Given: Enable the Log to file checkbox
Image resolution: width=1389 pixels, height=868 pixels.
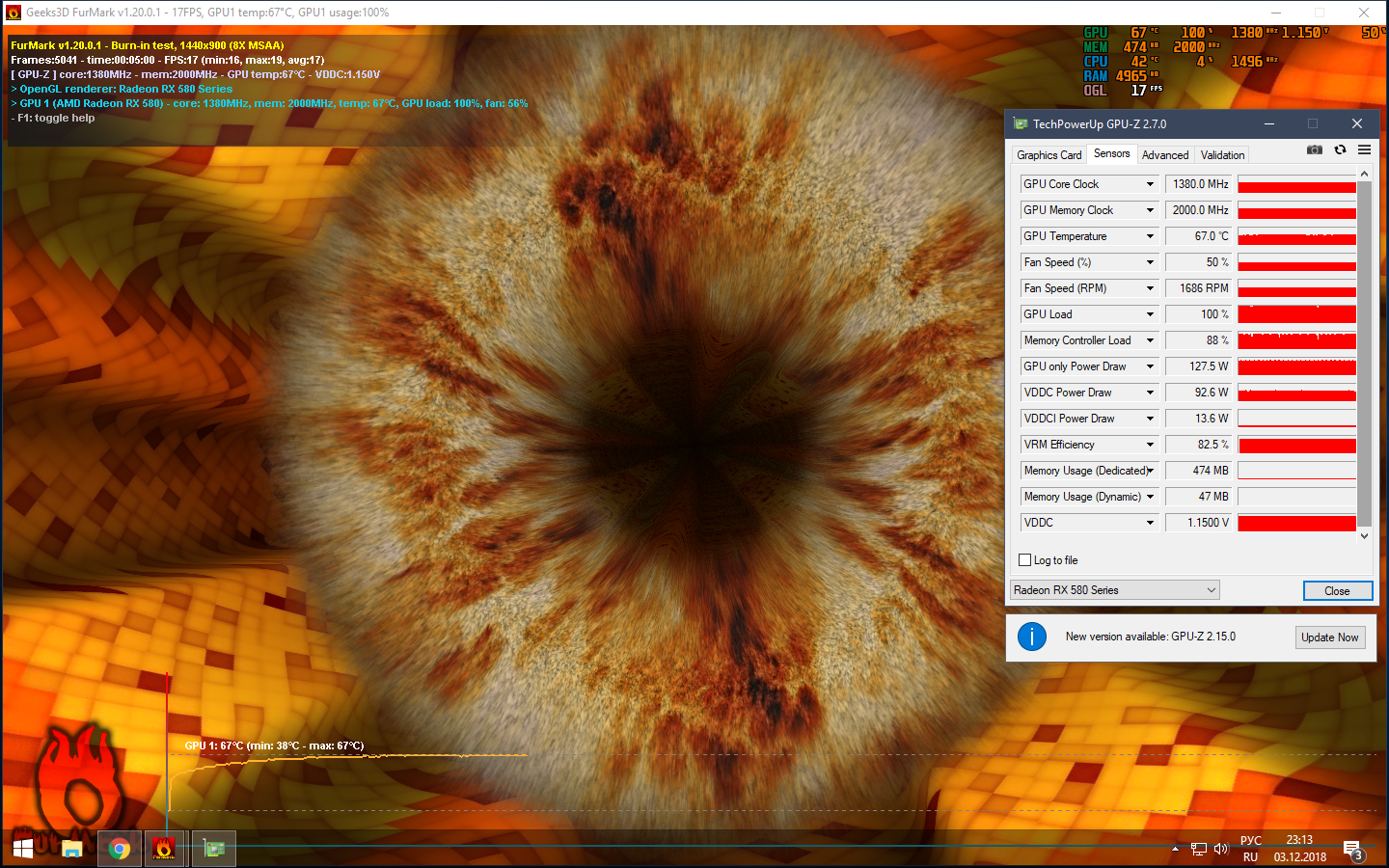Looking at the screenshot, I should tap(1025, 560).
